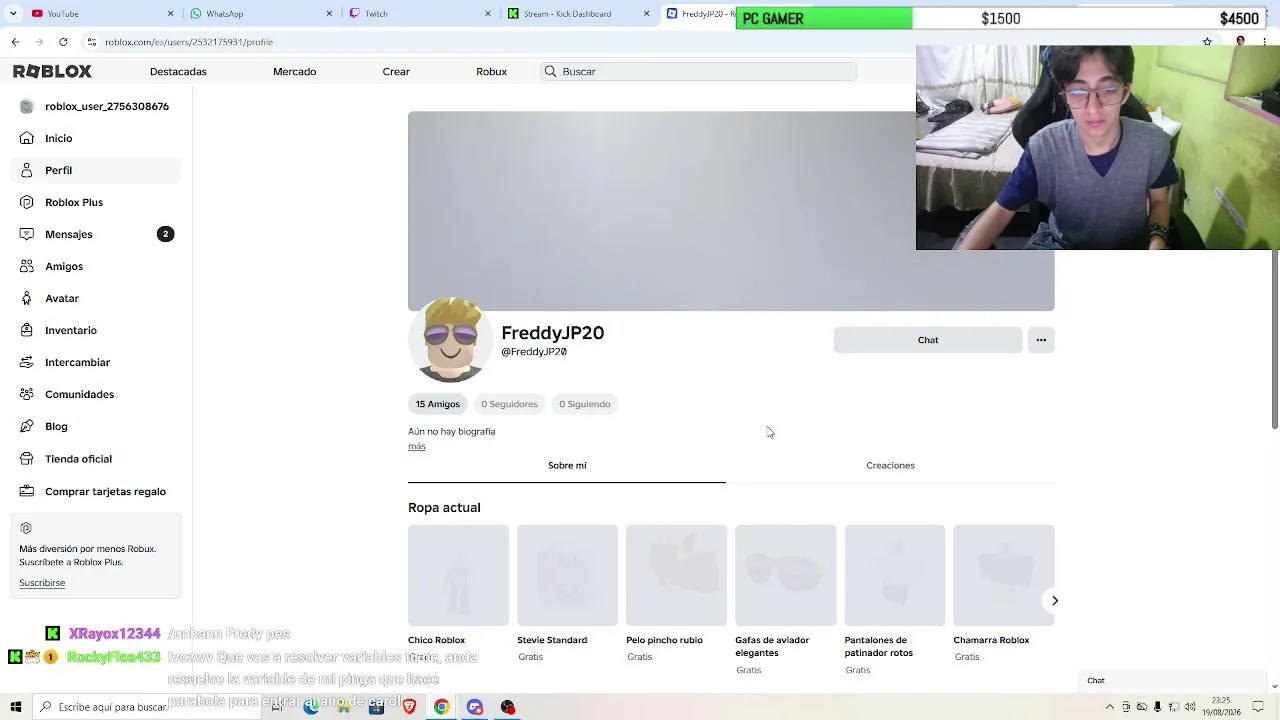Open the Destacadas menu item
1280x720 pixels.
(x=178, y=71)
